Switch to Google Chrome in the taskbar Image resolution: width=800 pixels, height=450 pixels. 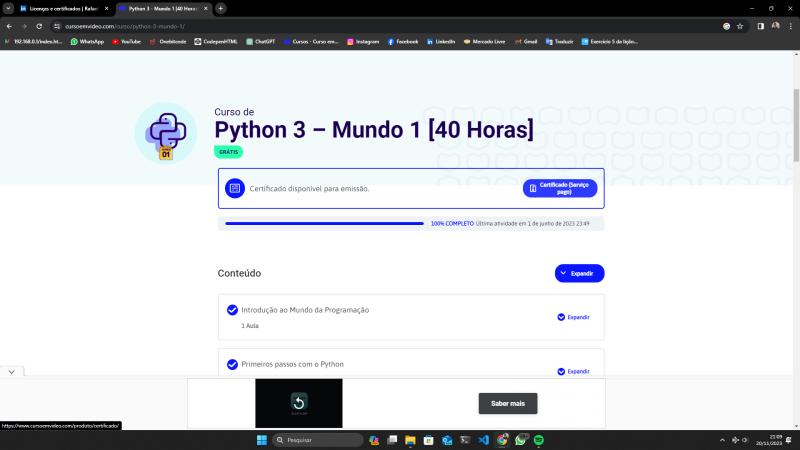click(502, 440)
